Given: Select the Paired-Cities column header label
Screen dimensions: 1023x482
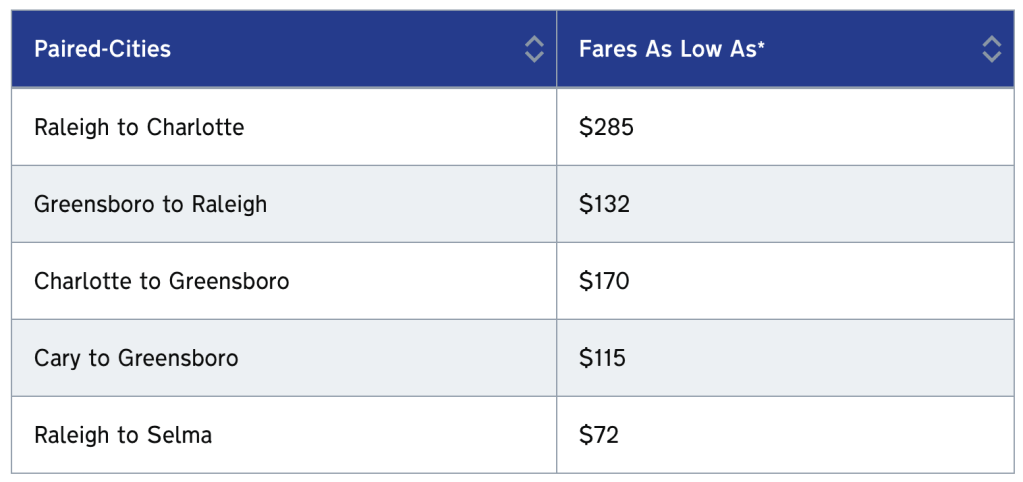Looking at the screenshot, I should 102,49.
